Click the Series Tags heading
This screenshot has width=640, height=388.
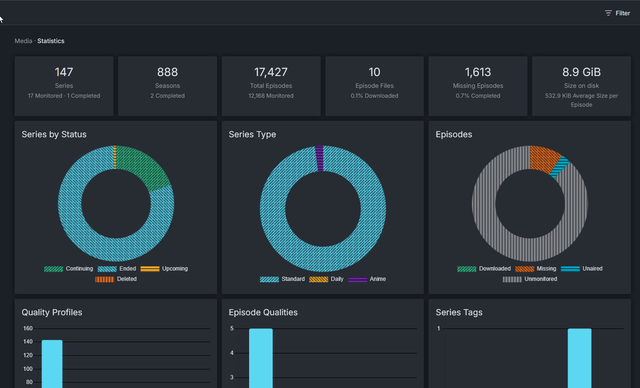(x=459, y=312)
